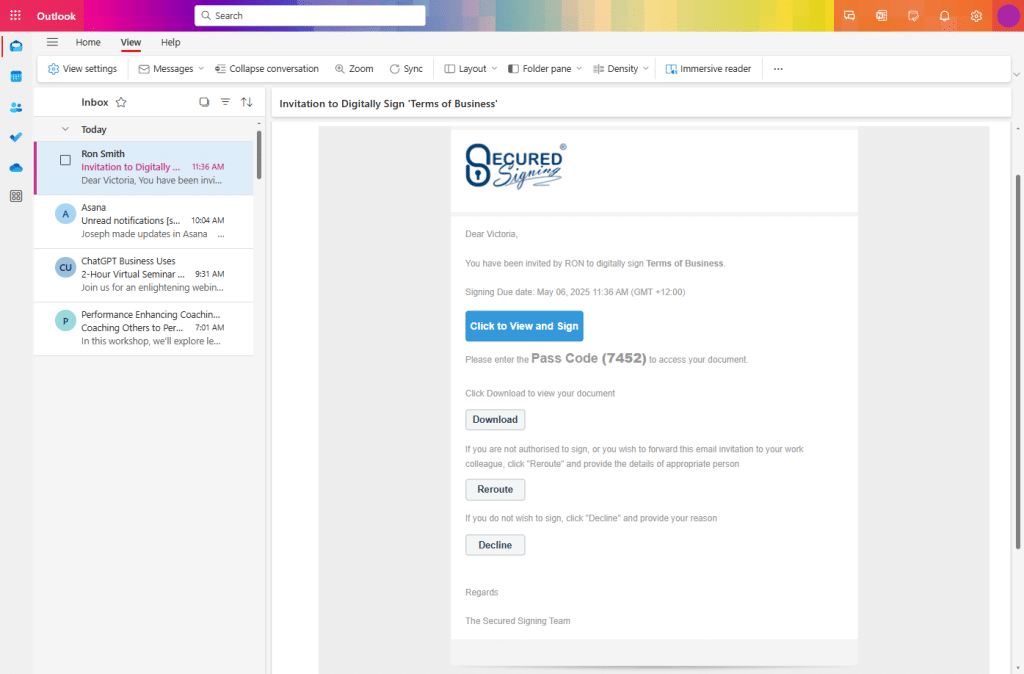Click in the Search box

310,16
